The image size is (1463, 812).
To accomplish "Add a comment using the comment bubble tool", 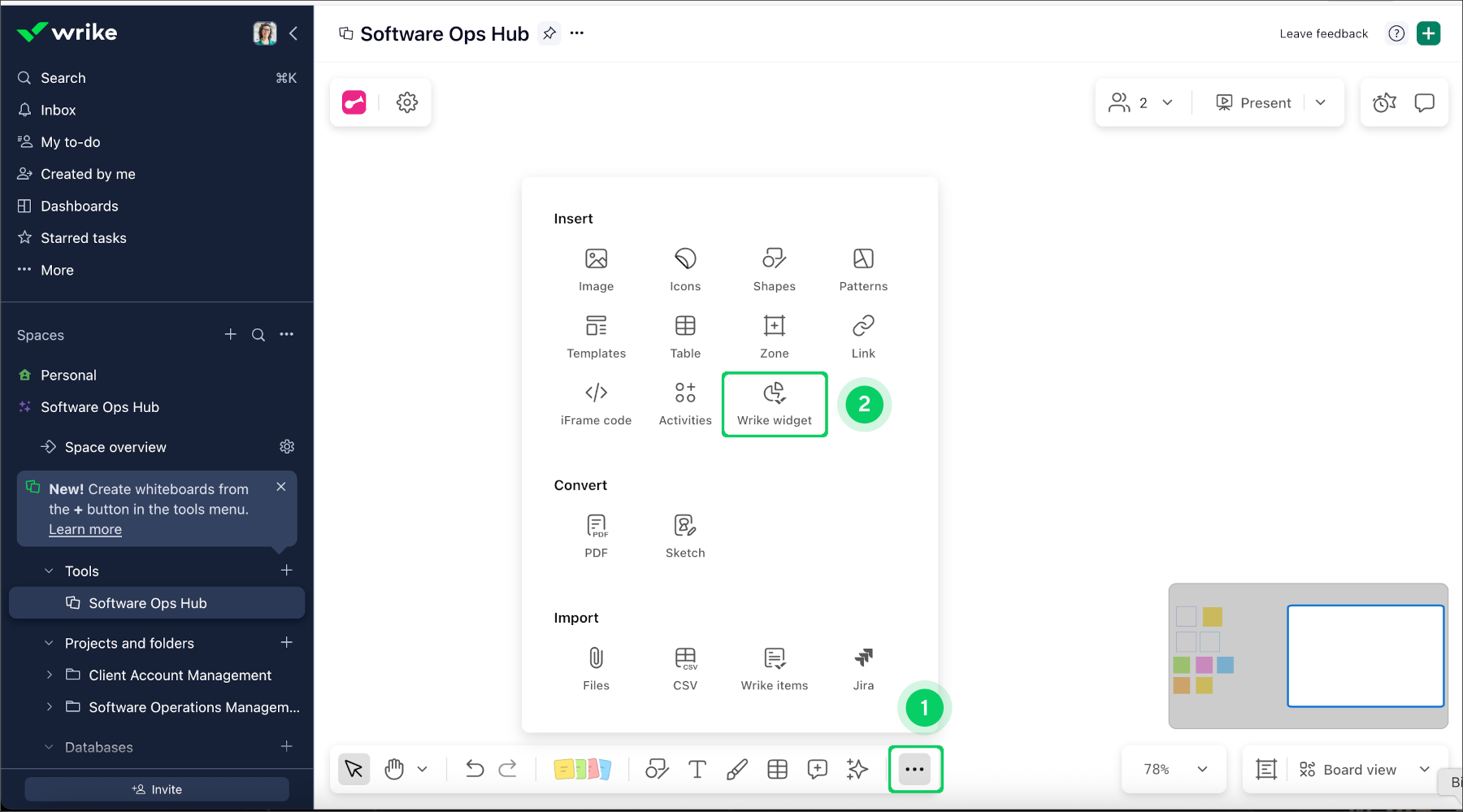I will click(x=817, y=769).
